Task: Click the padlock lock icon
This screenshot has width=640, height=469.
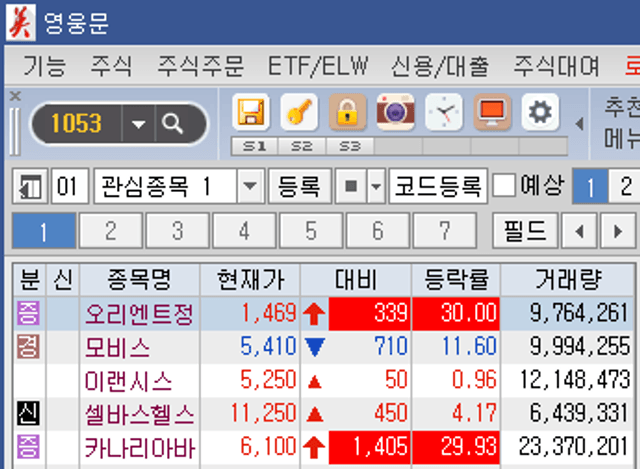Action: pyautogui.click(x=347, y=112)
